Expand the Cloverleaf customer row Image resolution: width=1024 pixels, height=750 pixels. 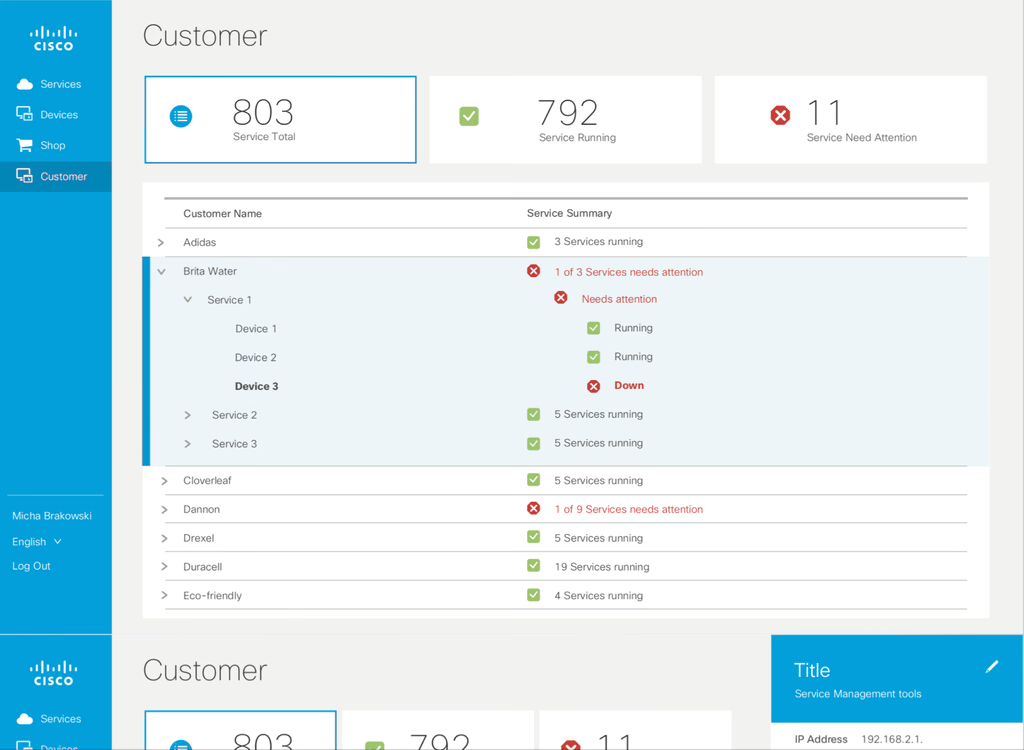[x=164, y=481]
